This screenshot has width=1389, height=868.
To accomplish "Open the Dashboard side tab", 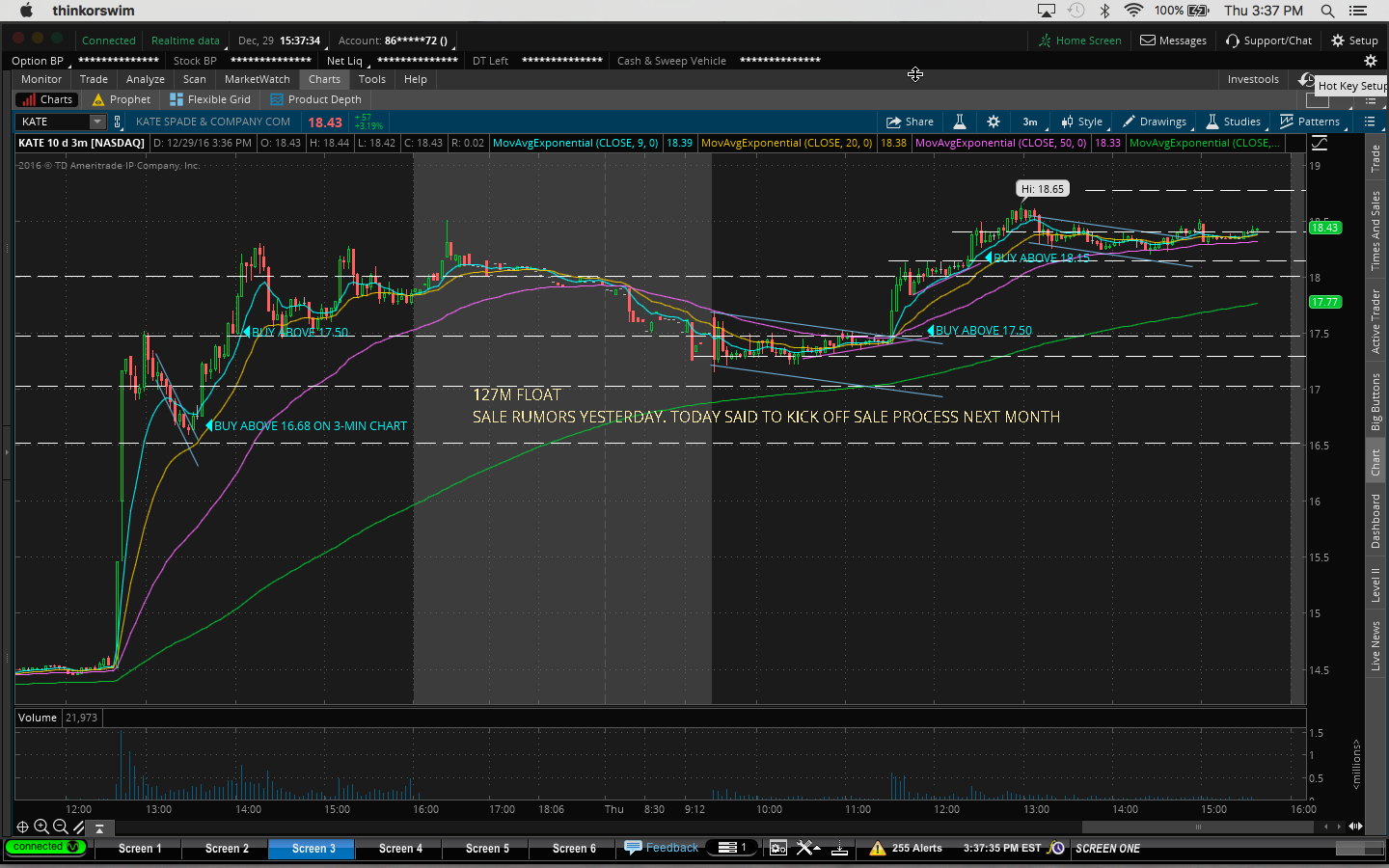I will click(1375, 521).
